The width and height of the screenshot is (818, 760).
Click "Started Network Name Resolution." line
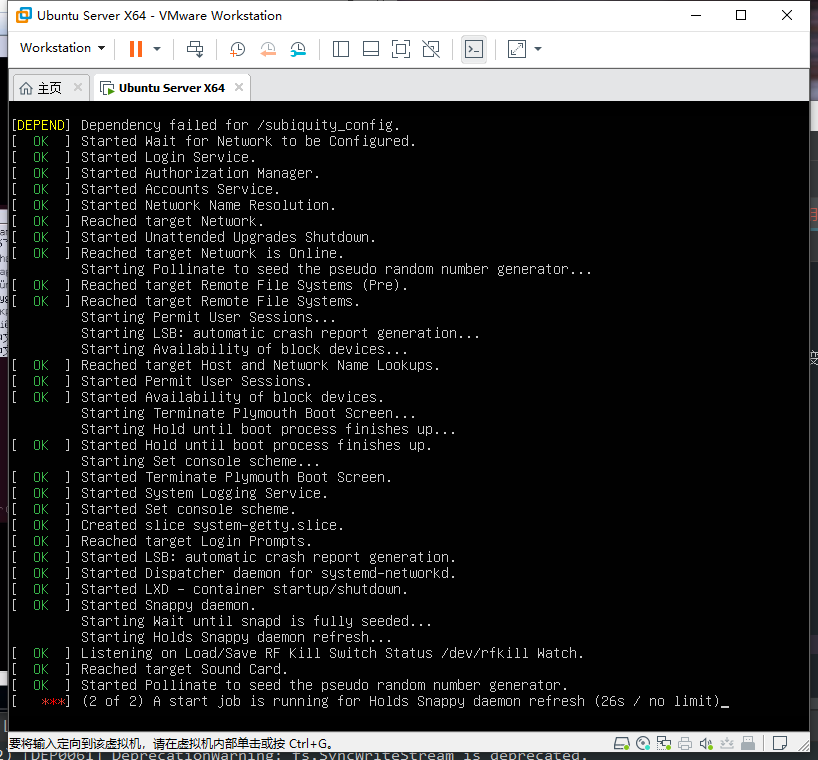[x=208, y=205]
